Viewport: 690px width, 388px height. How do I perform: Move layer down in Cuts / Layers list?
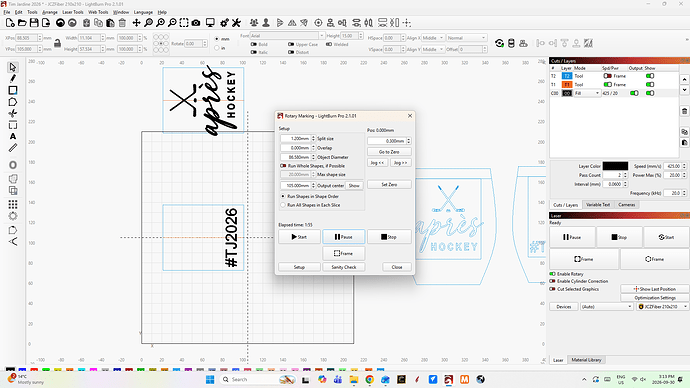pyautogui.click(x=684, y=90)
